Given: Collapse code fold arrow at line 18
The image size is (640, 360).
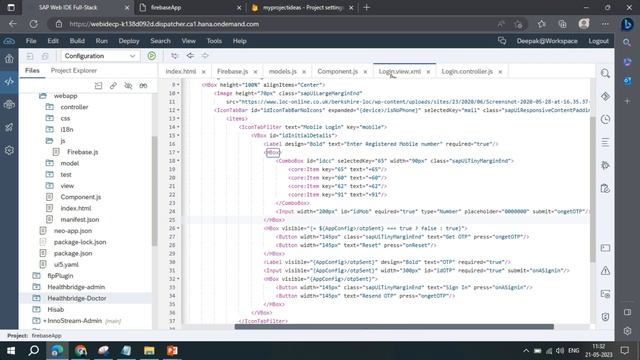Looking at the screenshot, I should click(178, 161).
